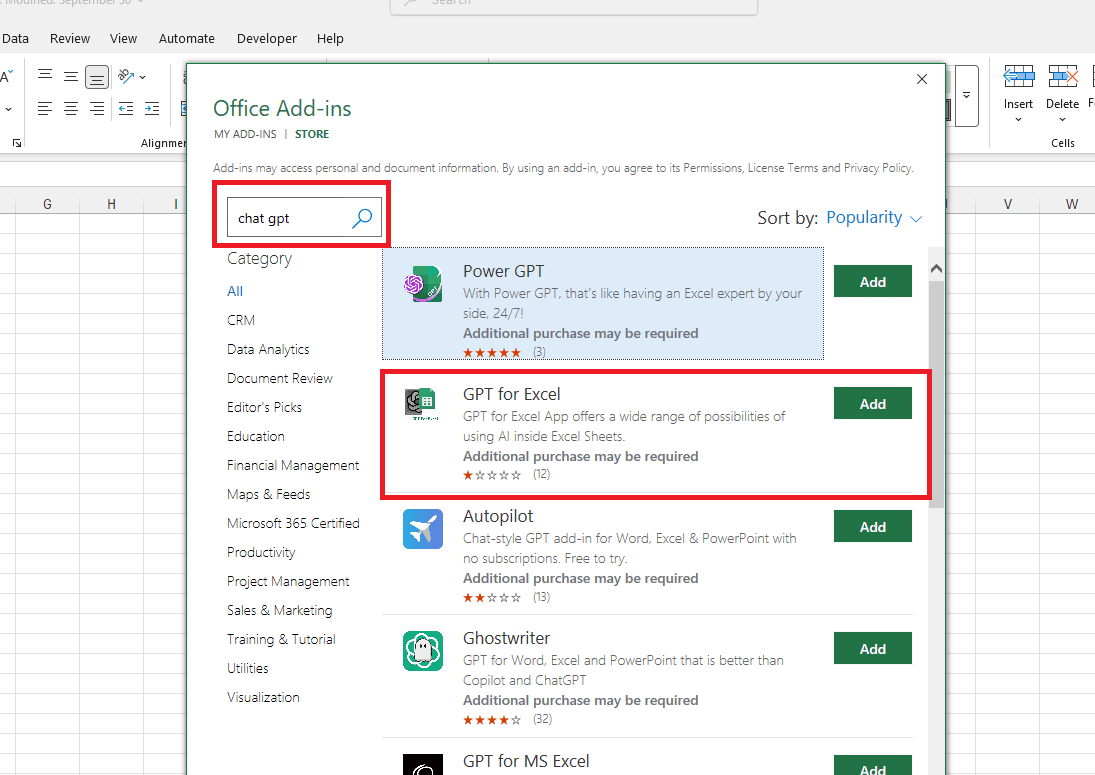Viewport: 1095px width, 775px height.
Task: Select Middle Align in the ribbon
Action: (71, 76)
